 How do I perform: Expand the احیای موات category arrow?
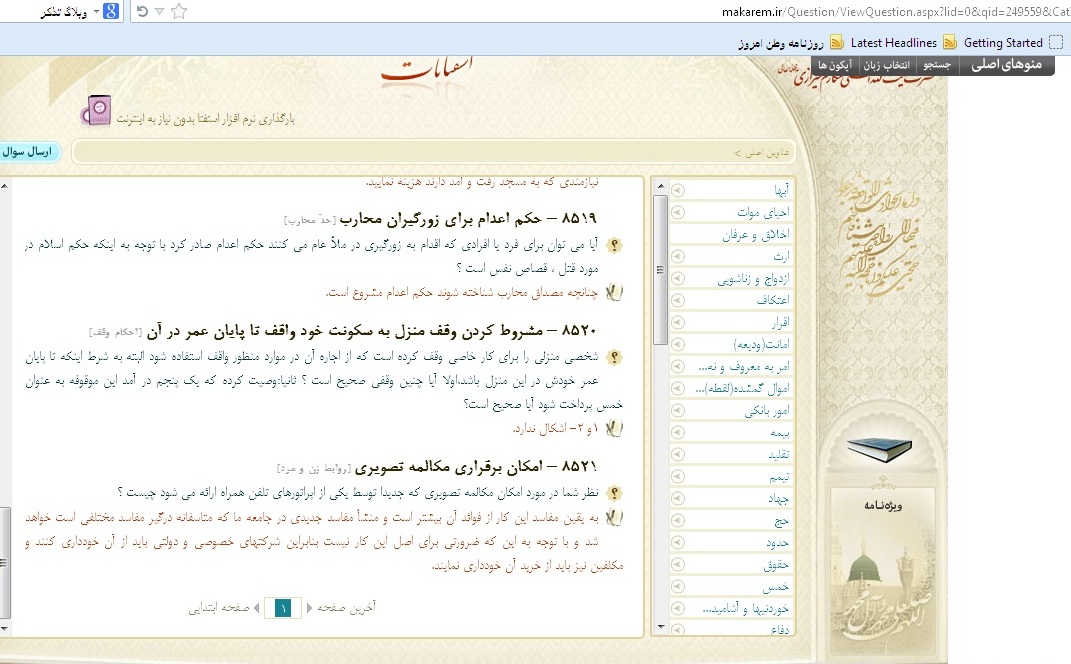coord(678,212)
